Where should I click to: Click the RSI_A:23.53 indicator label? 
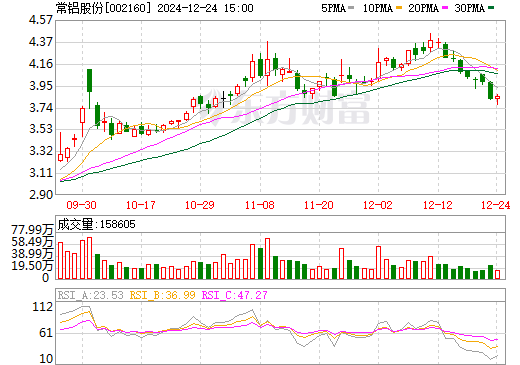(x=91, y=295)
